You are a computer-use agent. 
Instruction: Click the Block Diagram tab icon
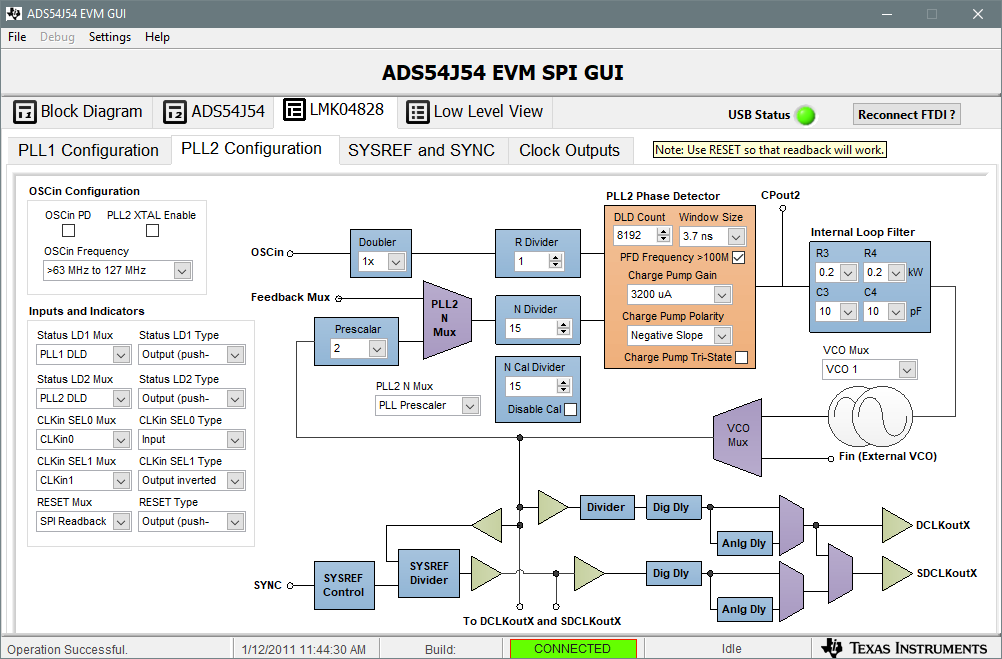(25, 112)
